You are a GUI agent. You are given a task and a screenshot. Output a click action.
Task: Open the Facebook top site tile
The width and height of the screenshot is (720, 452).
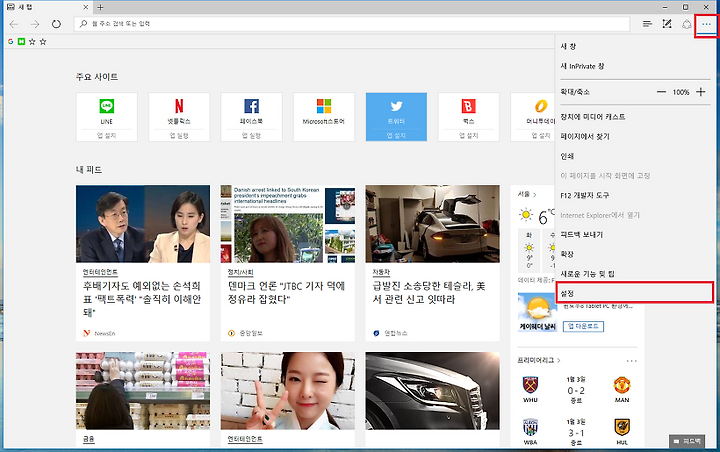tap(251, 117)
